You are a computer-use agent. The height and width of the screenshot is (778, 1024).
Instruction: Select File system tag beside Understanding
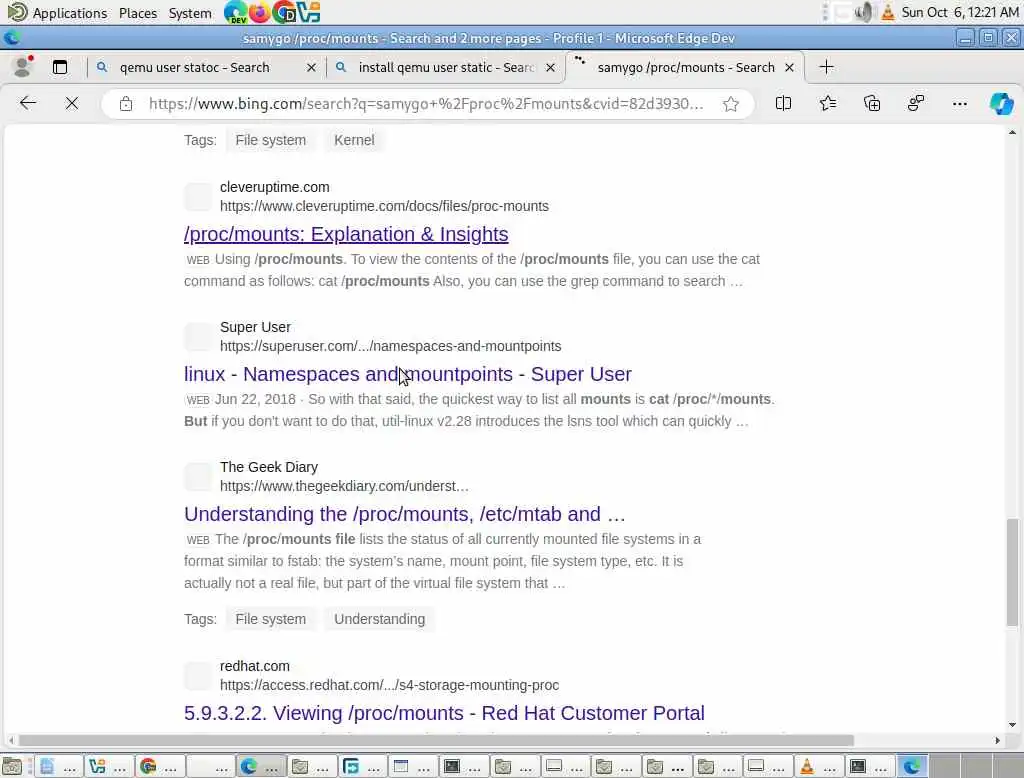point(270,619)
